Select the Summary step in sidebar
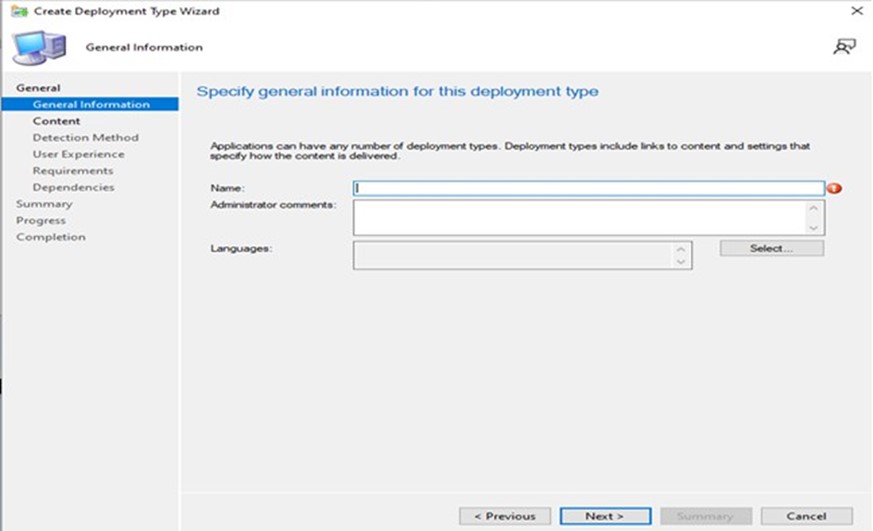 (x=44, y=204)
